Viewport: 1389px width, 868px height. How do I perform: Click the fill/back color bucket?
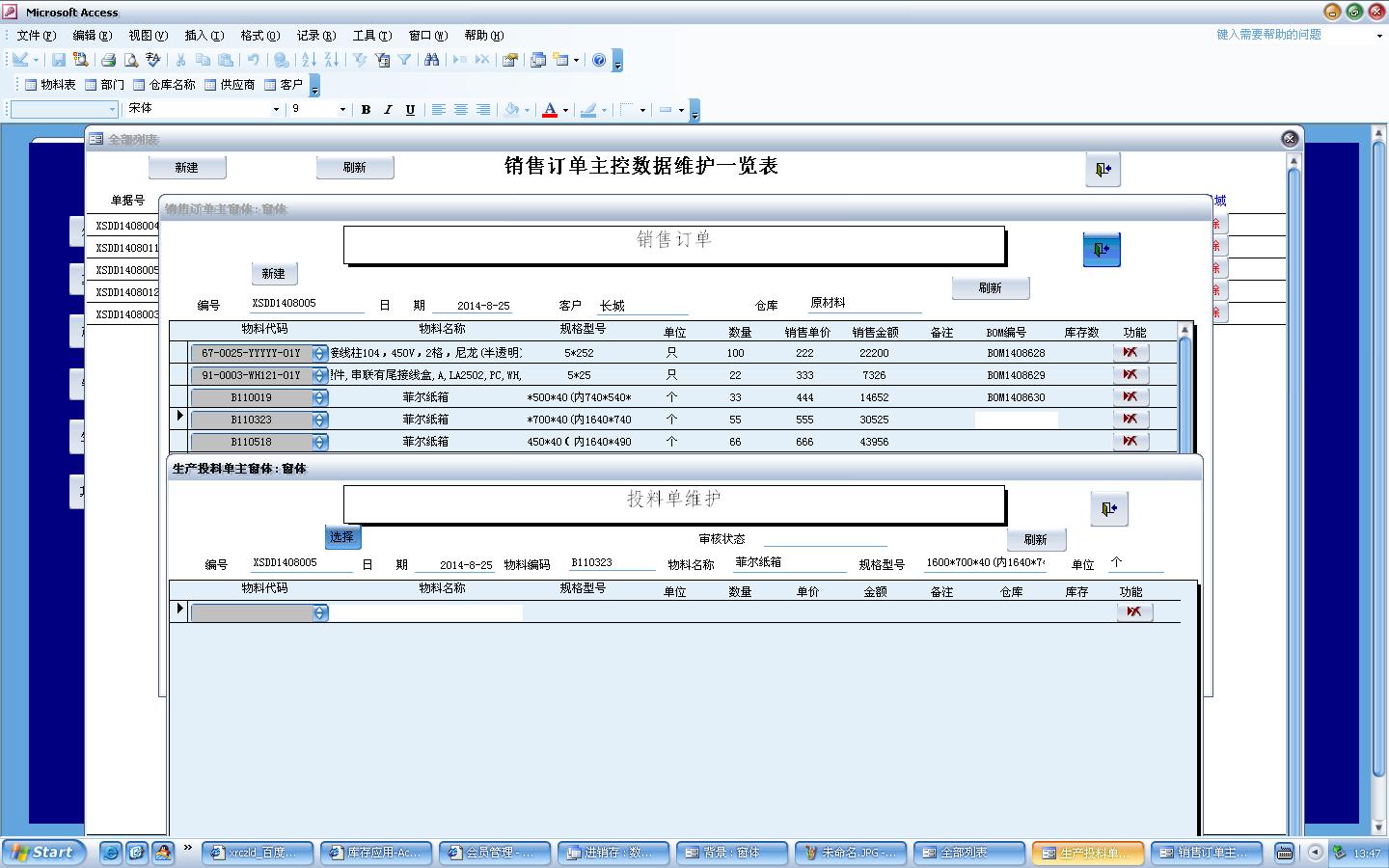(512, 110)
